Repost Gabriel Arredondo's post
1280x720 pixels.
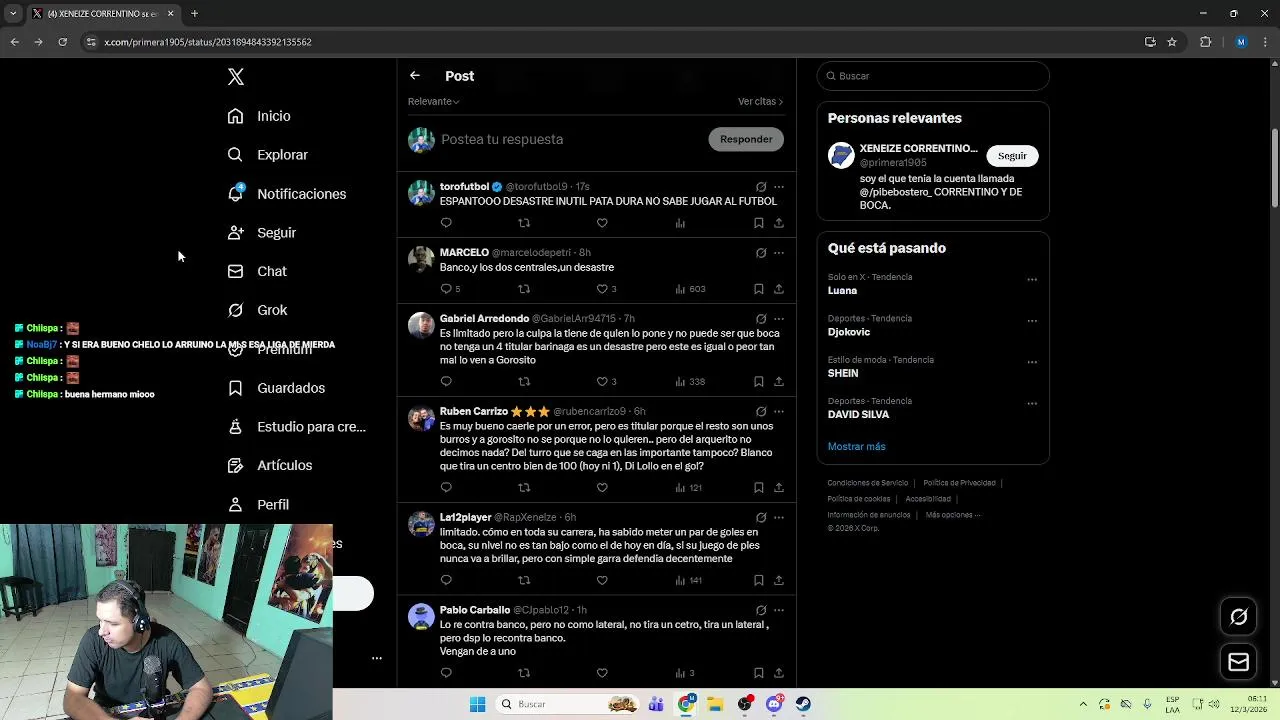coord(524,382)
